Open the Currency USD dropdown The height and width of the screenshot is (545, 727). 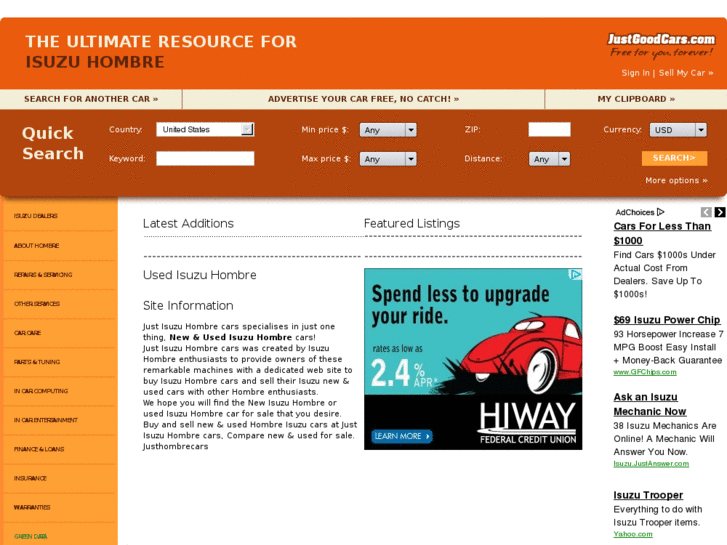tap(678, 130)
